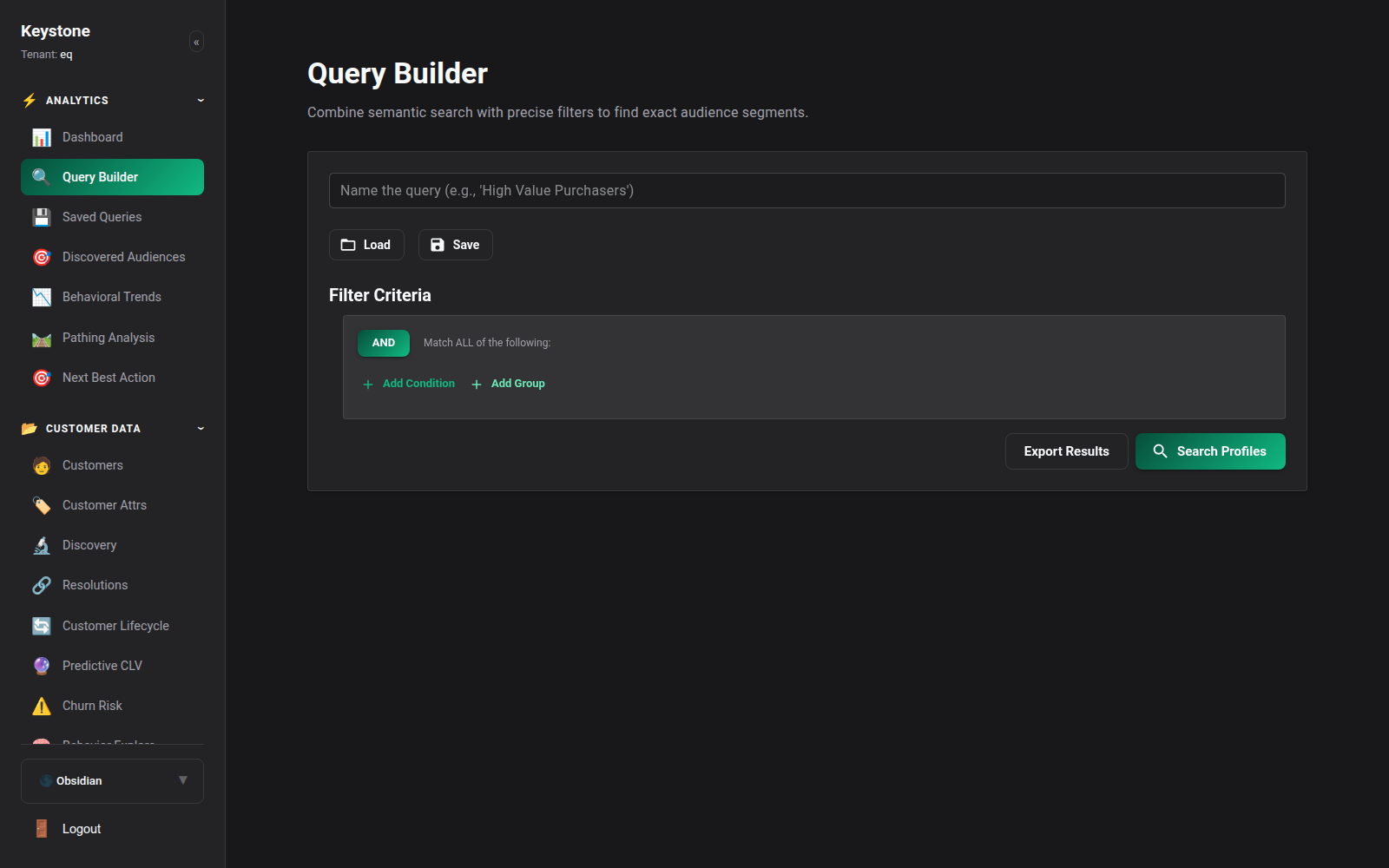
Task: Click the Logout door icon
Action: pyautogui.click(x=42, y=829)
